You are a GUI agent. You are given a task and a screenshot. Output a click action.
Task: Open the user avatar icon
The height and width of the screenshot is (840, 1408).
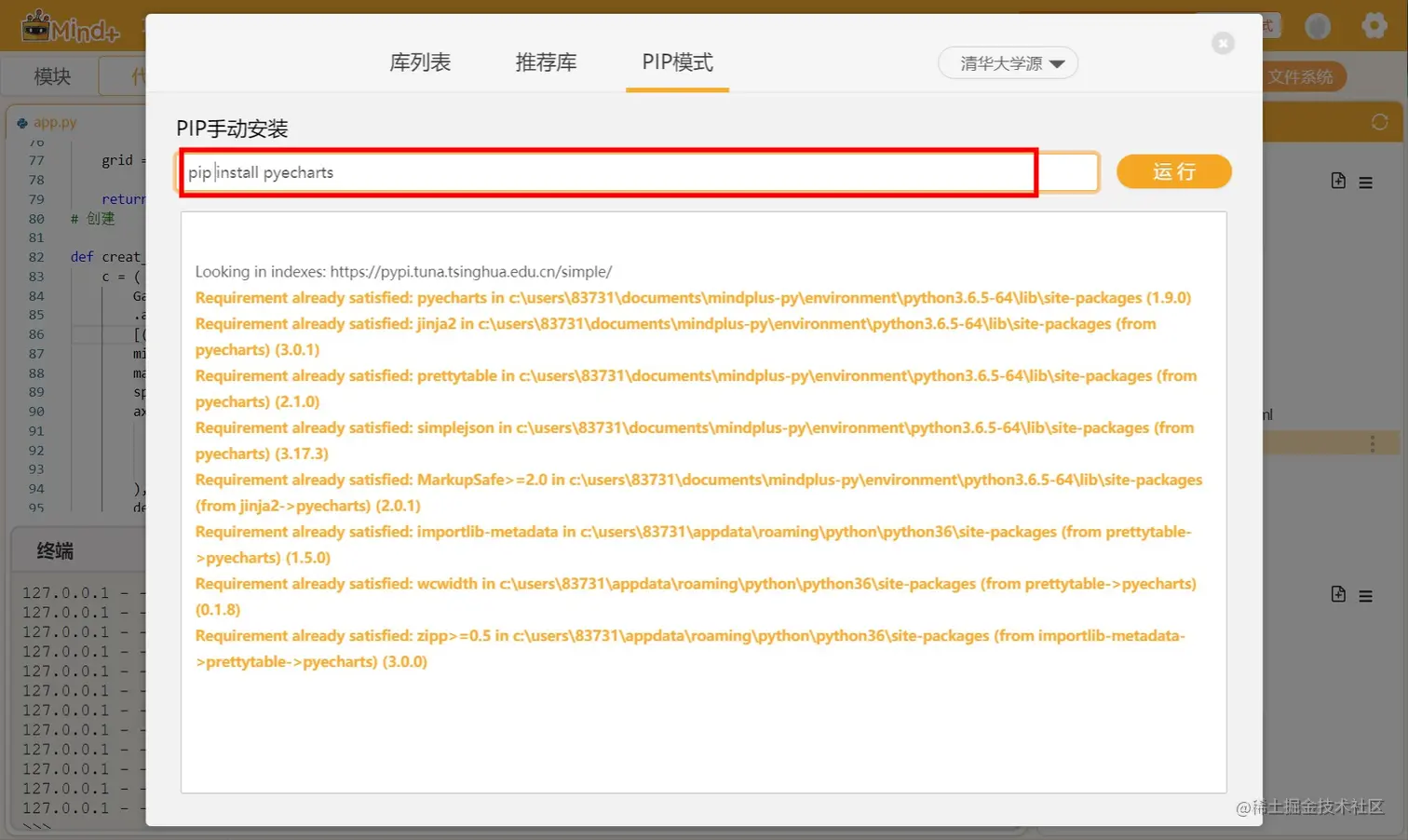tap(1317, 26)
